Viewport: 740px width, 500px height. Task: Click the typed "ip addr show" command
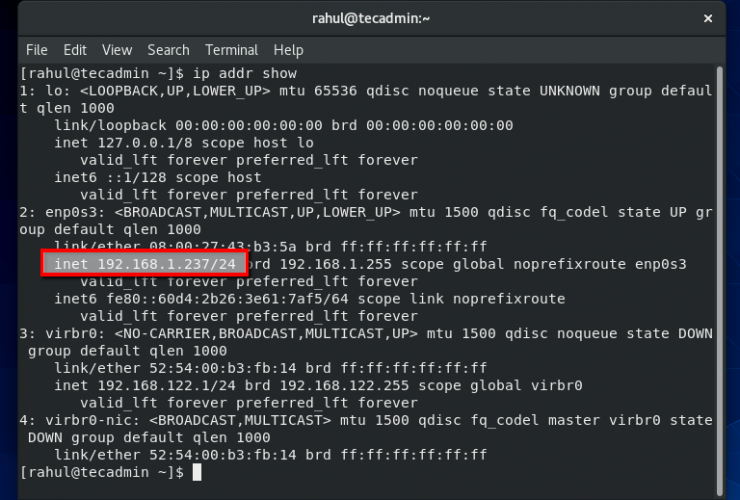243,74
